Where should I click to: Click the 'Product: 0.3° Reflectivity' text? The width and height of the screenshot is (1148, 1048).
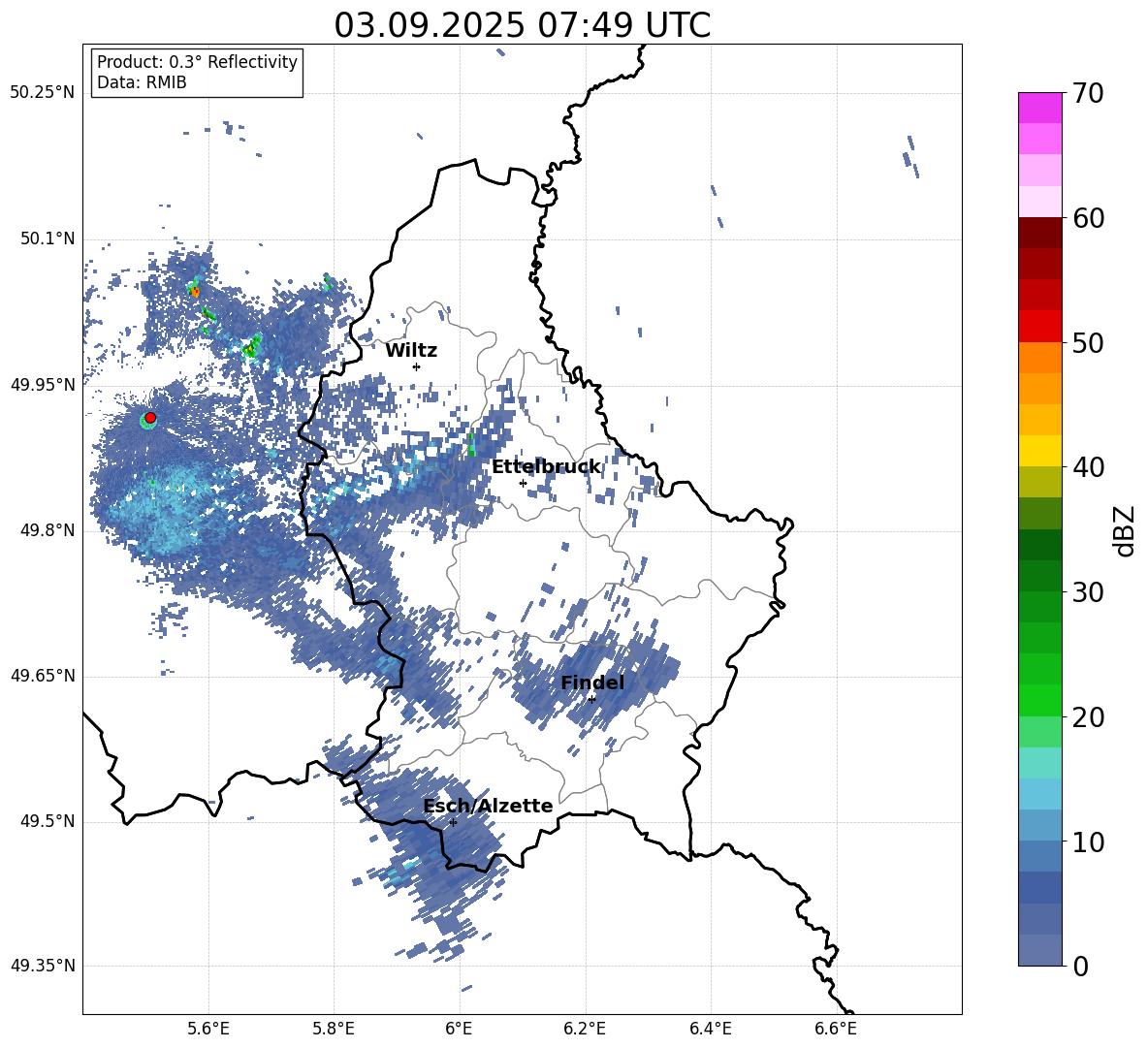pos(197,61)
